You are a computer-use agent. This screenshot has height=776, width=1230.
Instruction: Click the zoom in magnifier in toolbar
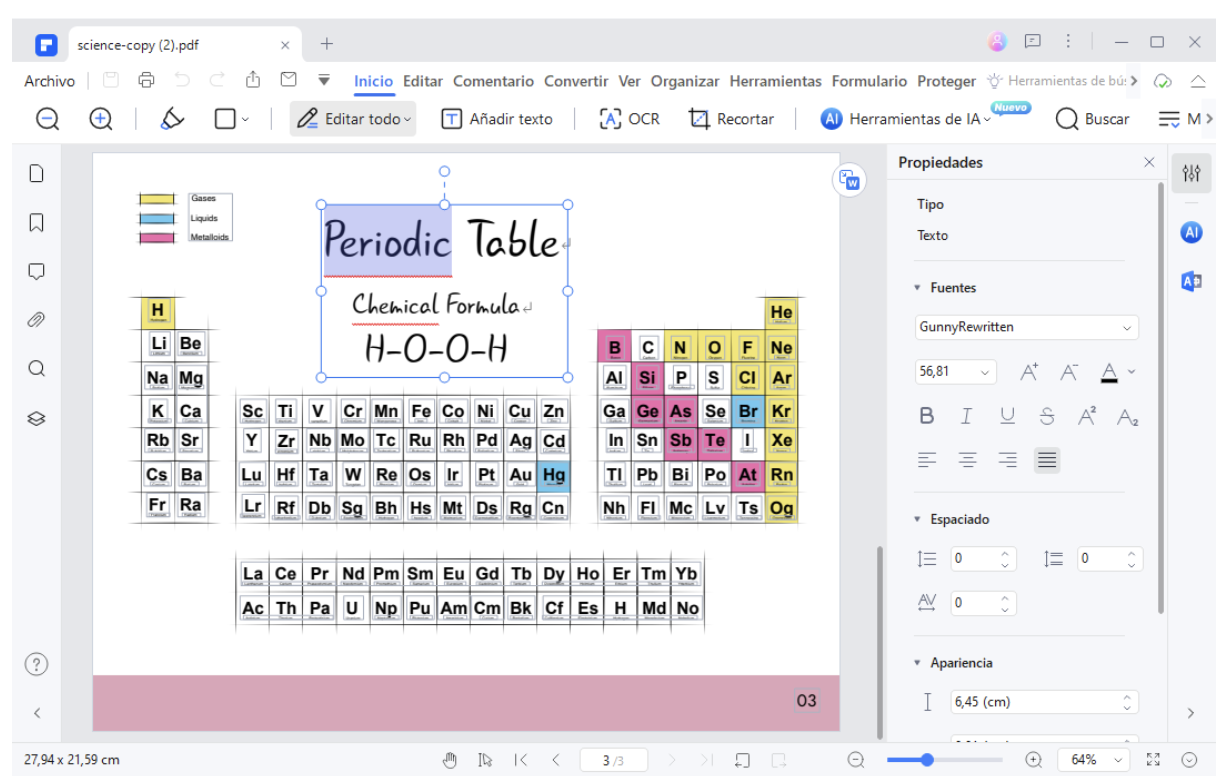click(x=100, y=119)
